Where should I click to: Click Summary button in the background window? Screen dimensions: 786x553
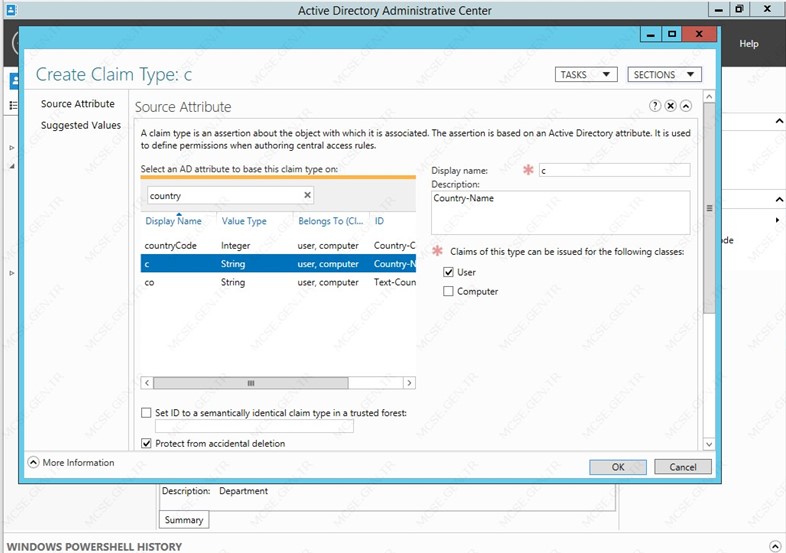(184, 520)
